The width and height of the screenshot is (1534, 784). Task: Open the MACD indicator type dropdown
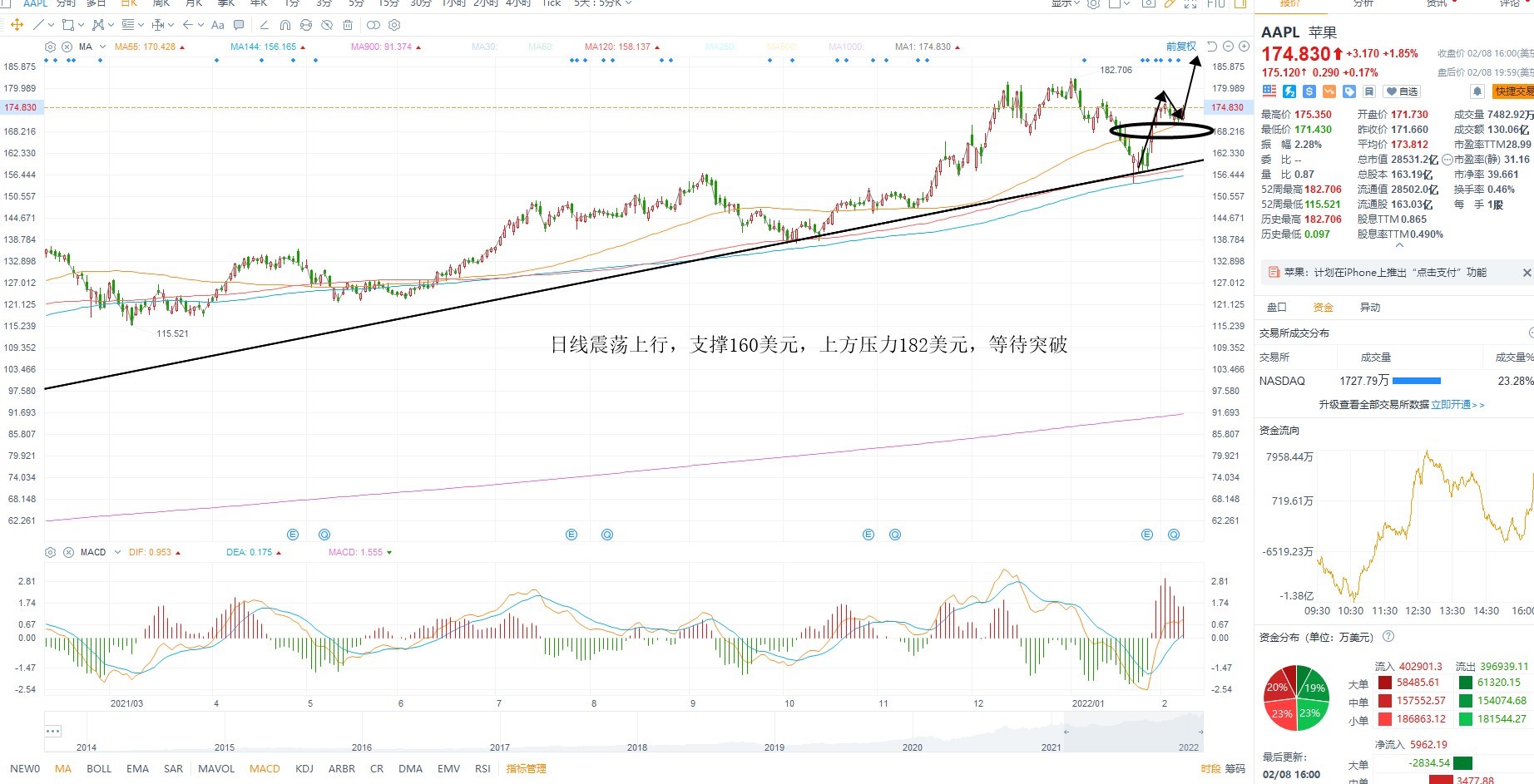(117, 552)
